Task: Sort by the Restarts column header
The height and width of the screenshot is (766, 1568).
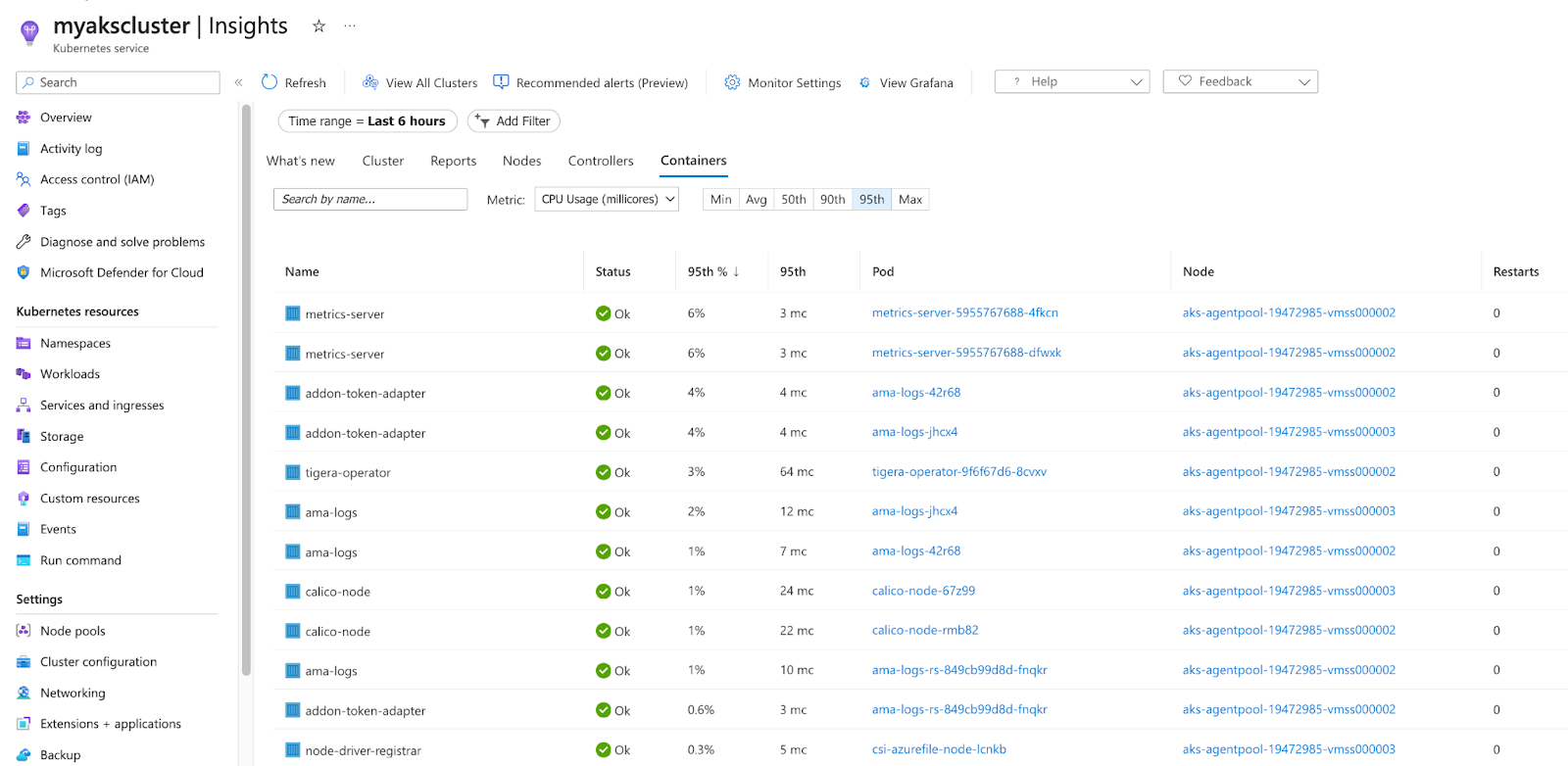Action: (x=1516, y=272)
